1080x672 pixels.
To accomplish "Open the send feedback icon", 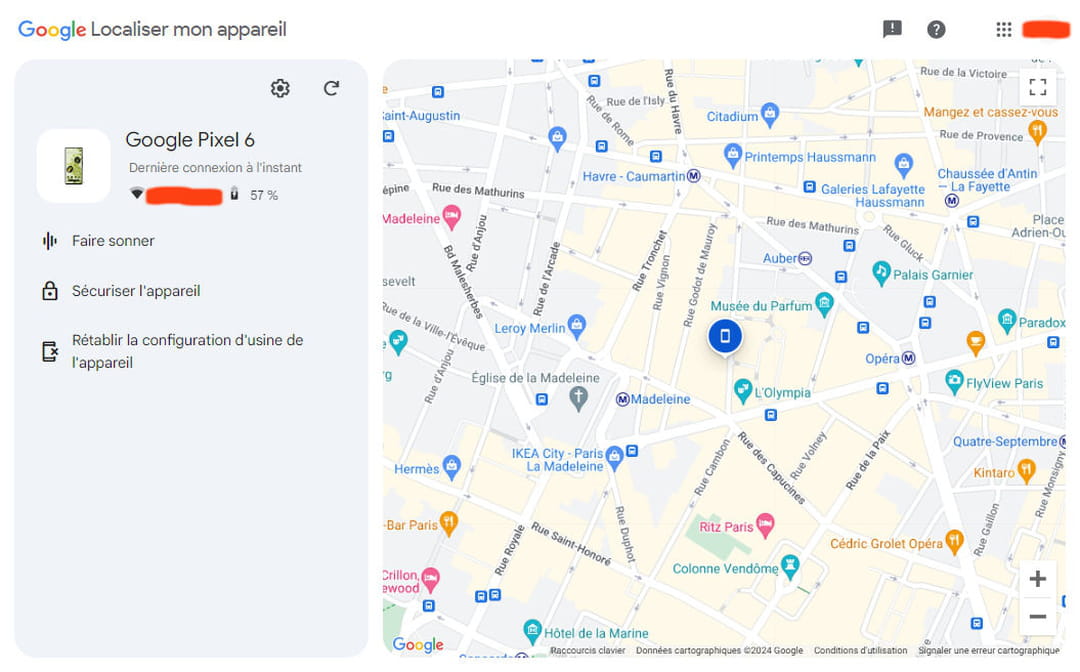I will pyautogui.click(x=892, y=29).
